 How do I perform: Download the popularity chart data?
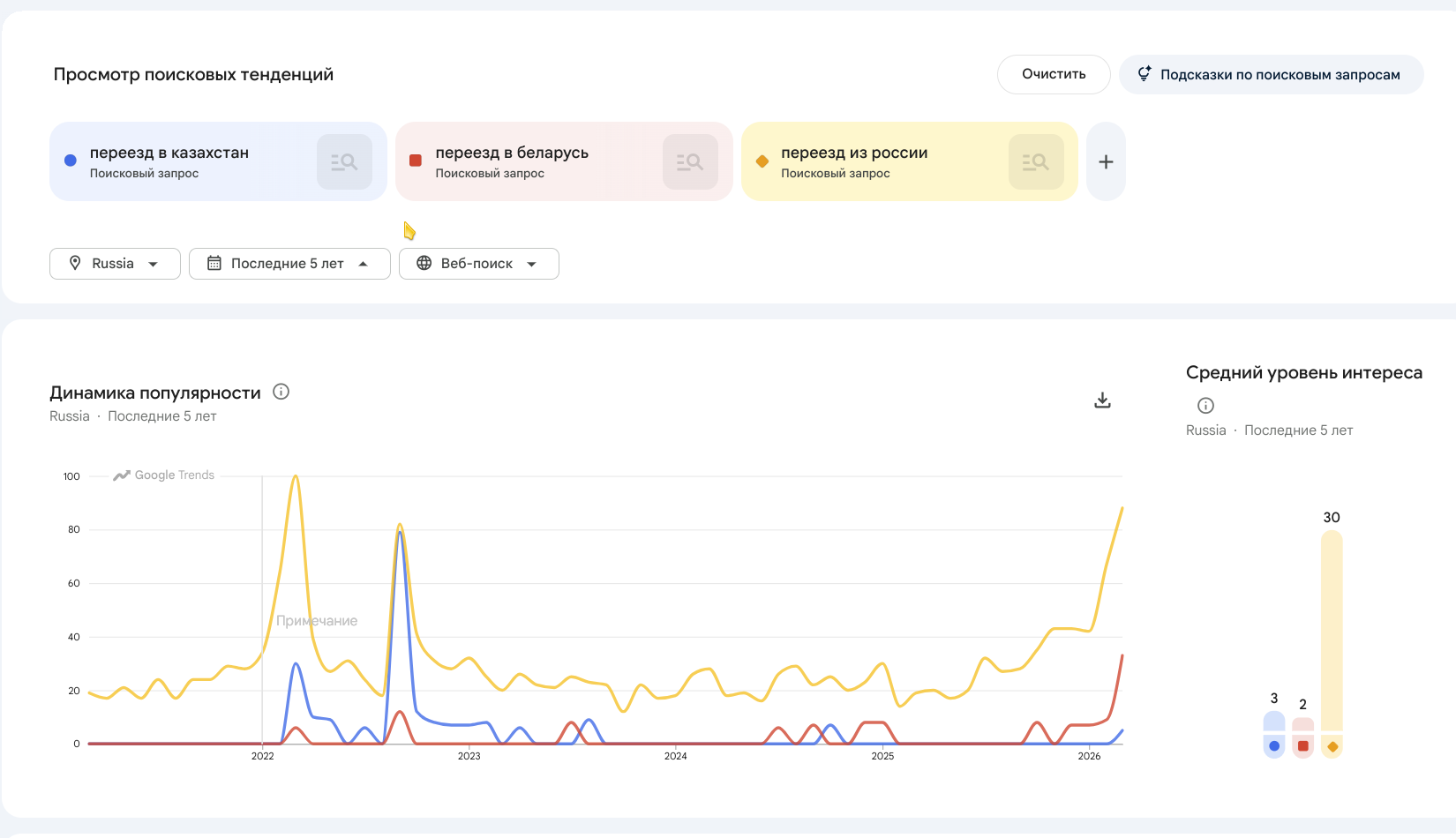[1102, 400]
